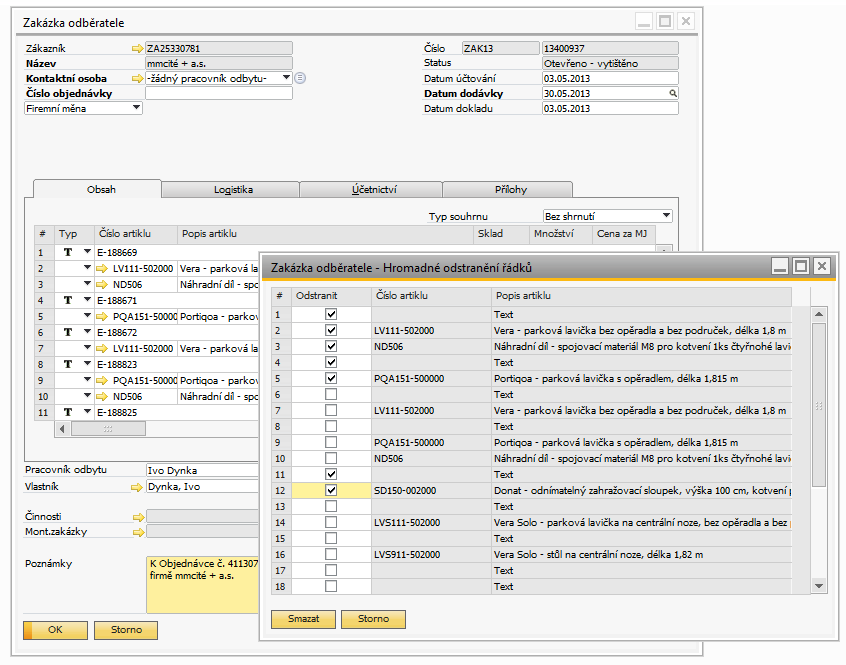Uncheck Odstranit for row 12 SD150-002000
Screen dimensions: 846x665
point(331,490)
